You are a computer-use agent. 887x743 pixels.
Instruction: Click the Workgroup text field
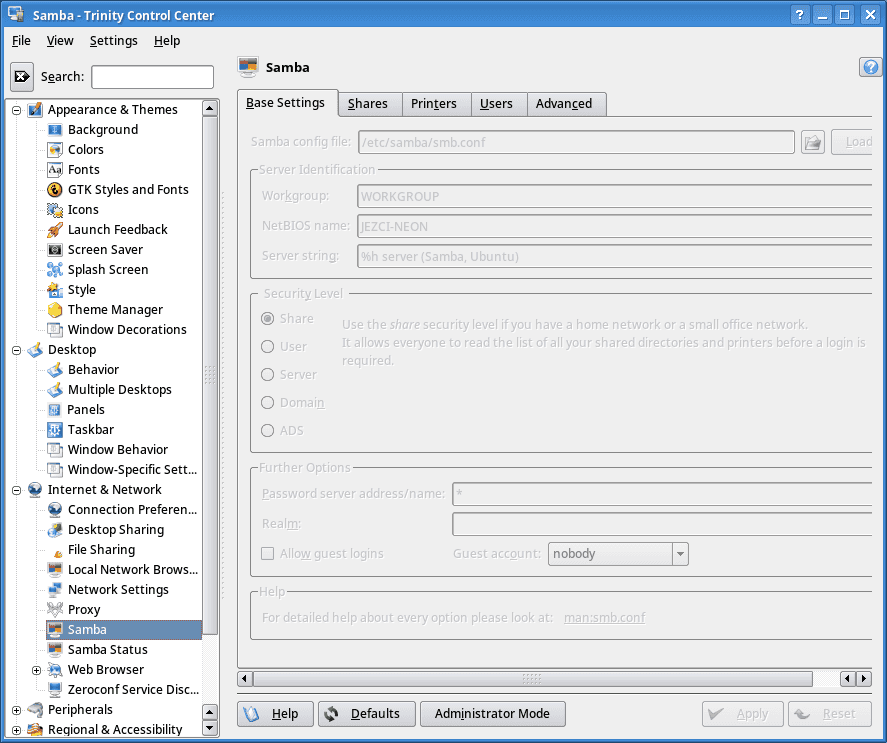click(614, 196)
